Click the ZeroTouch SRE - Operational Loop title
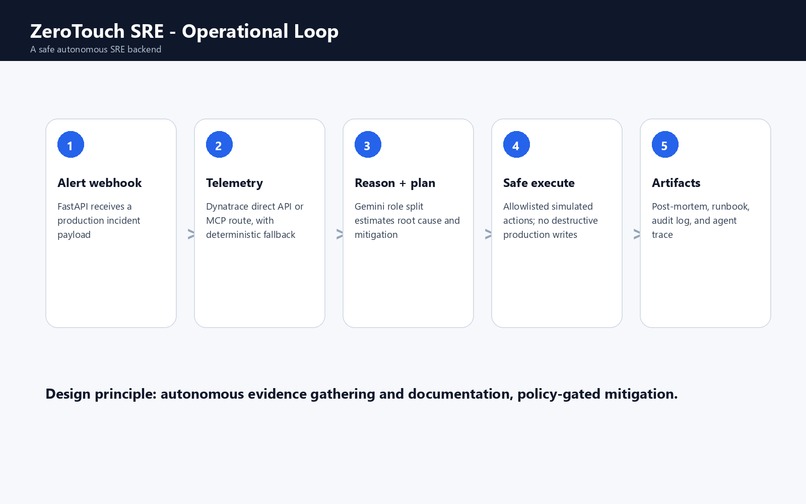 tap(184, 31)
